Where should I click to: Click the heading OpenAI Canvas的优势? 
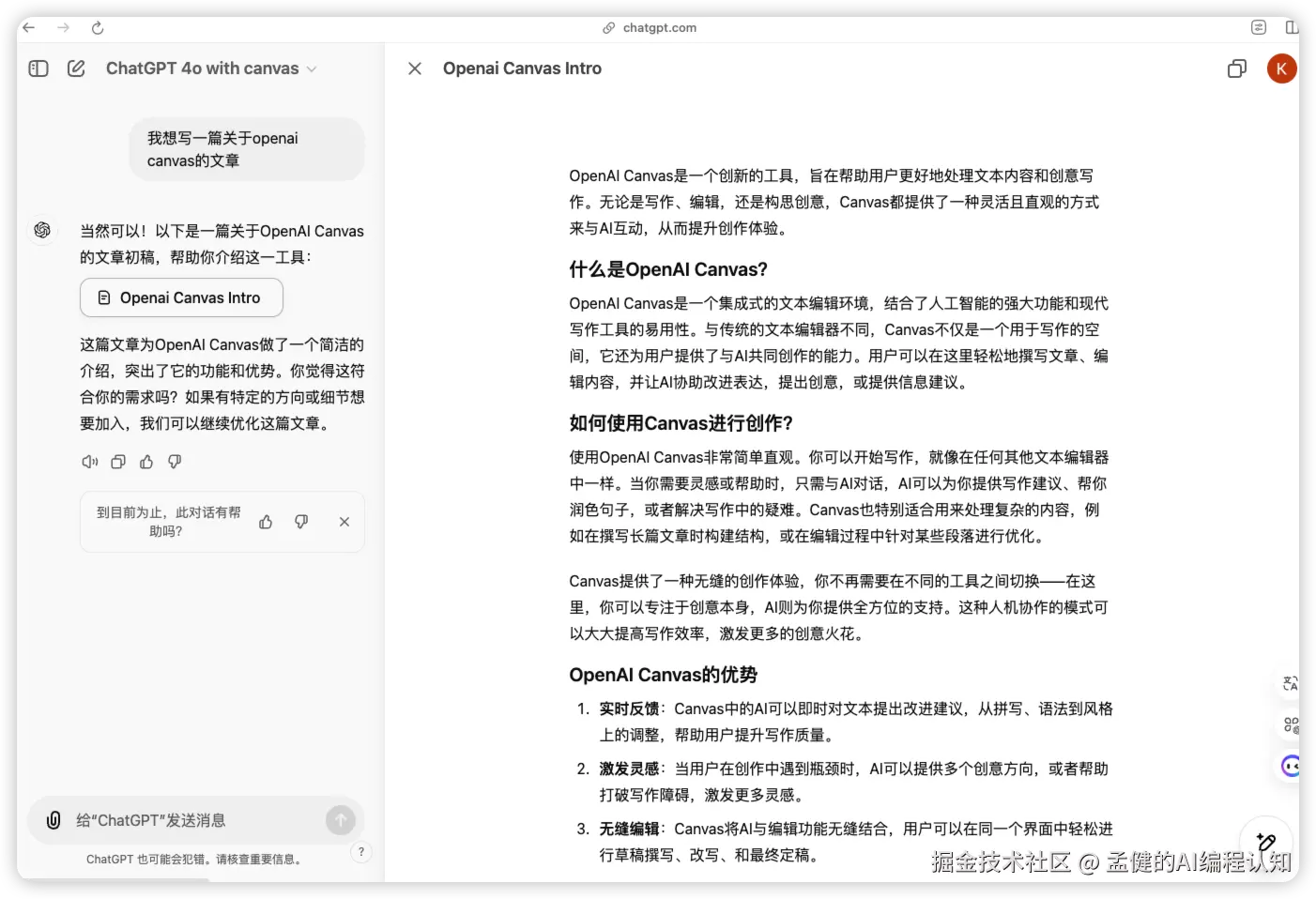pyautogui.click(x=664, y=675)
